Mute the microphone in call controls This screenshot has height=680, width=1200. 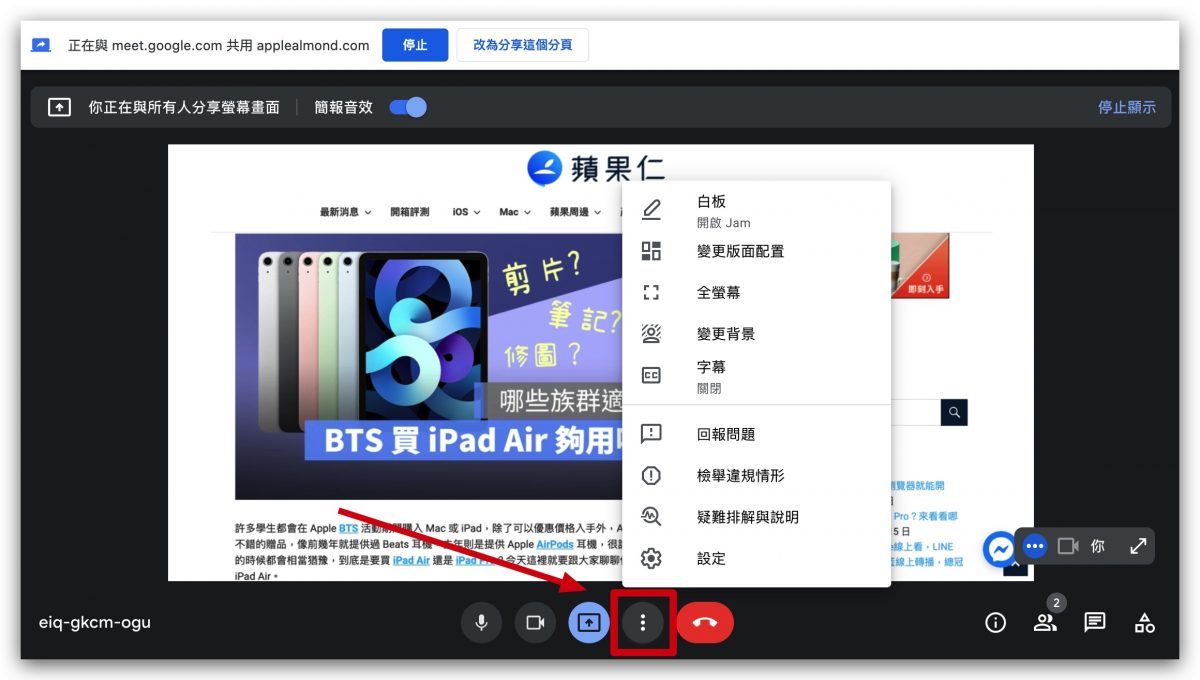pyautogui.click(x=481, y=623)
